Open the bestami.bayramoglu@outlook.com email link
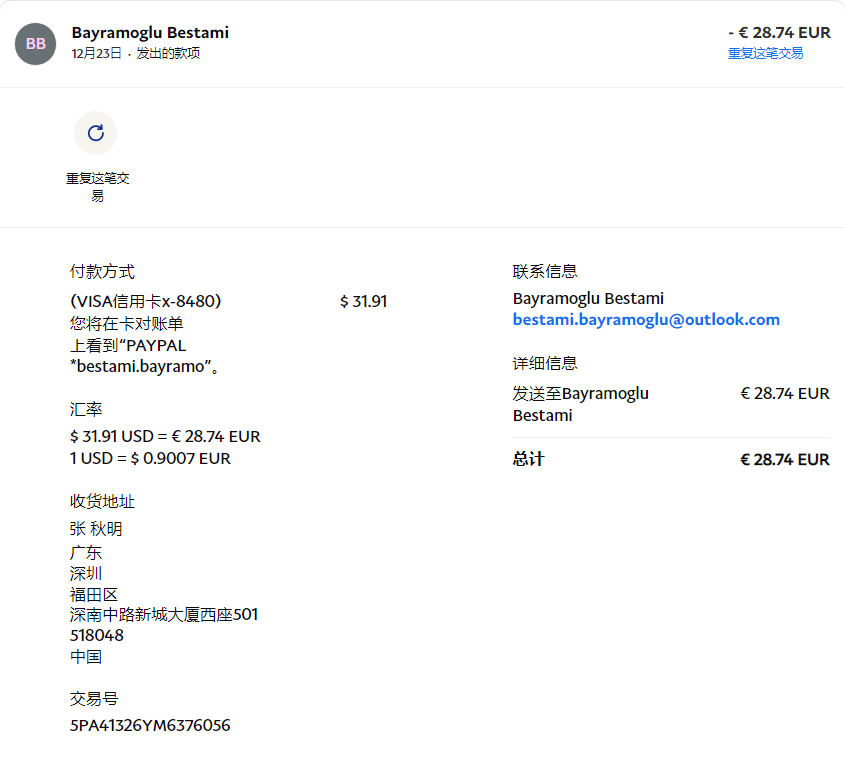Image resolution: width=845 pixels, height=757 pixels. tap(646, 320)
